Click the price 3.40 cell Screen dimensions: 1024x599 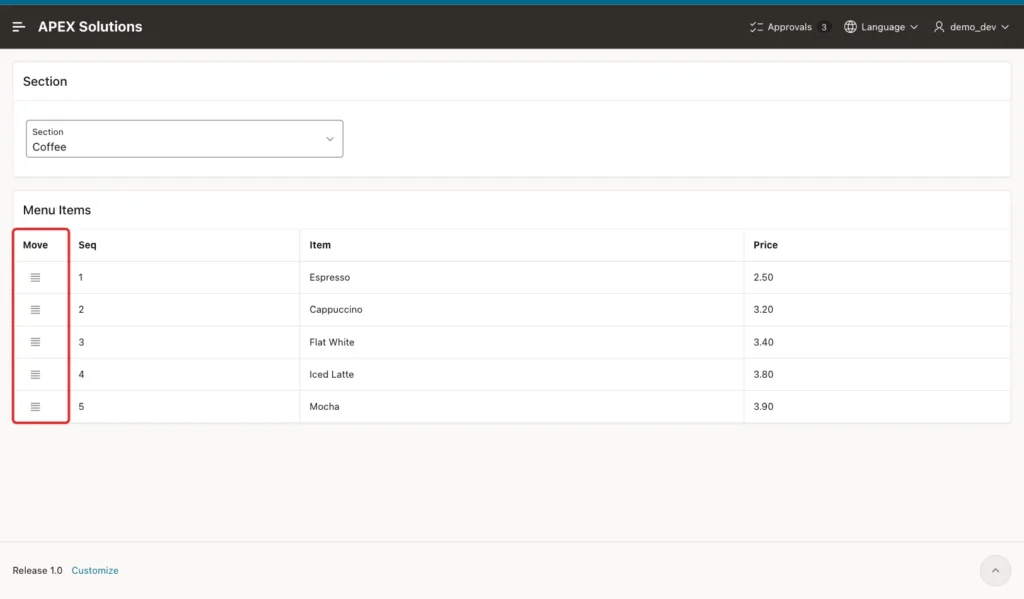[x=877, y=342]
